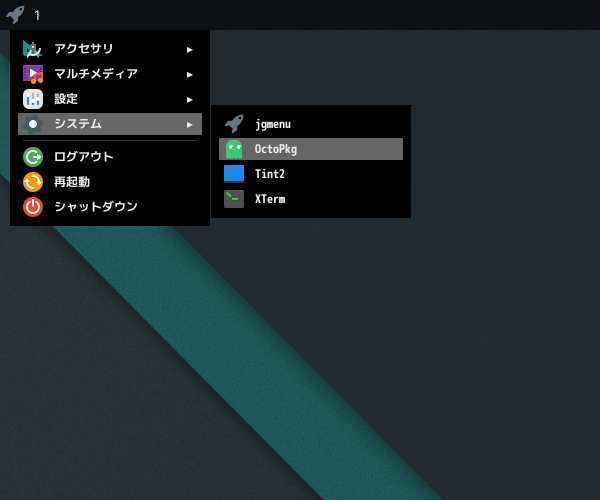The height and width of the screenshot is (500, 600).
Task: Select the システム menu entry
Action: pyautogui.click(x=110, y=124)
